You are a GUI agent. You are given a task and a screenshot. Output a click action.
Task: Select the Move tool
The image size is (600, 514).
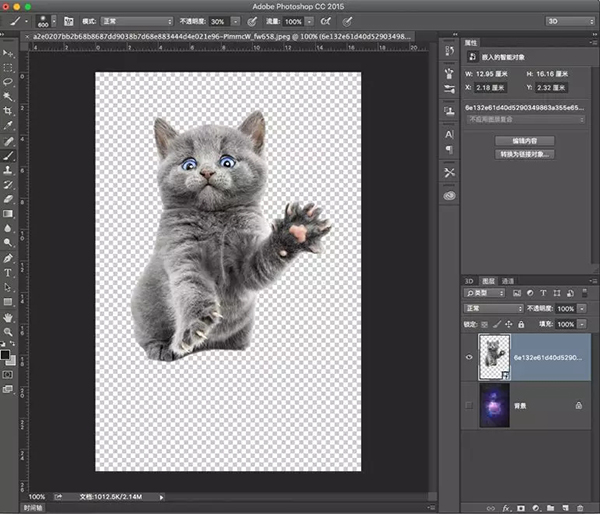point(8,53)
